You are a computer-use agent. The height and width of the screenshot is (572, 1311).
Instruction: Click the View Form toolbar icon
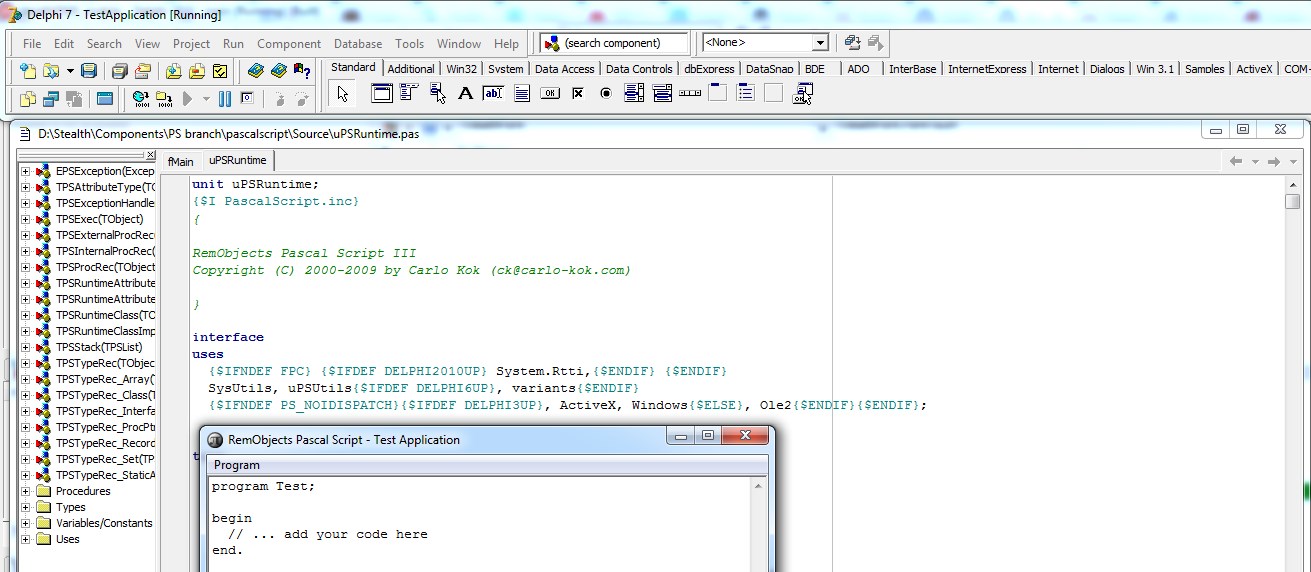[50, 99]
